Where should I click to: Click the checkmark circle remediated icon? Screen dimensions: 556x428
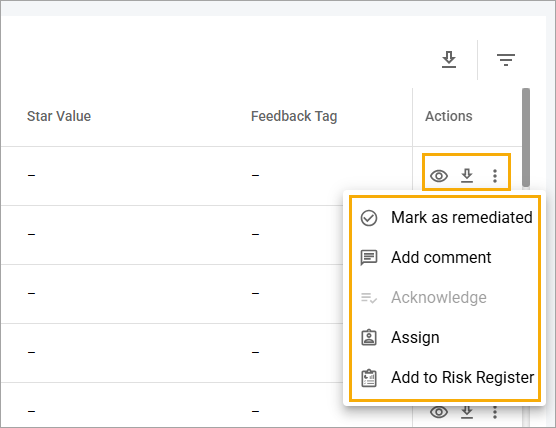[369, 218]
